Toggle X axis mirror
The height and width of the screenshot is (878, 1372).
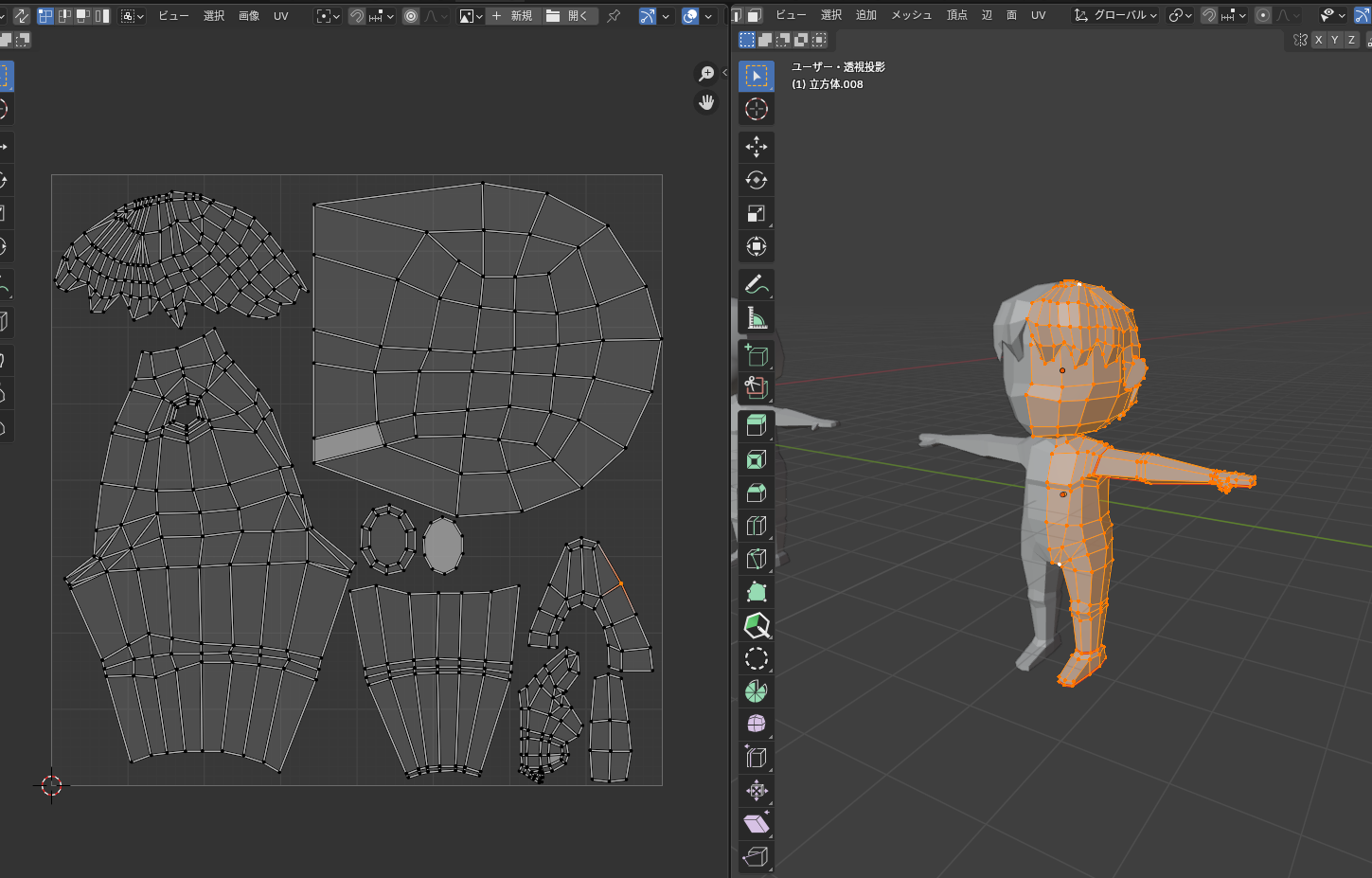pyautogui.click(x=1318, y=40)
